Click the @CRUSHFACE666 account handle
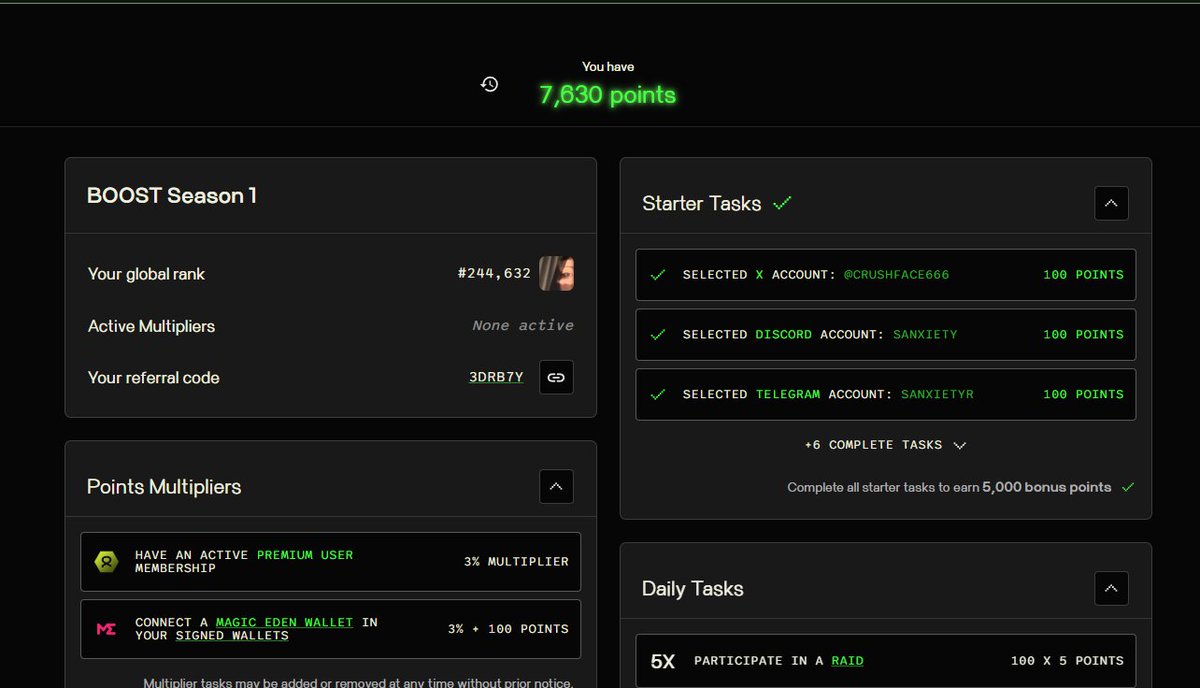Image resolution: width=1200 pixels, height=688 pixels. [896, 274]
